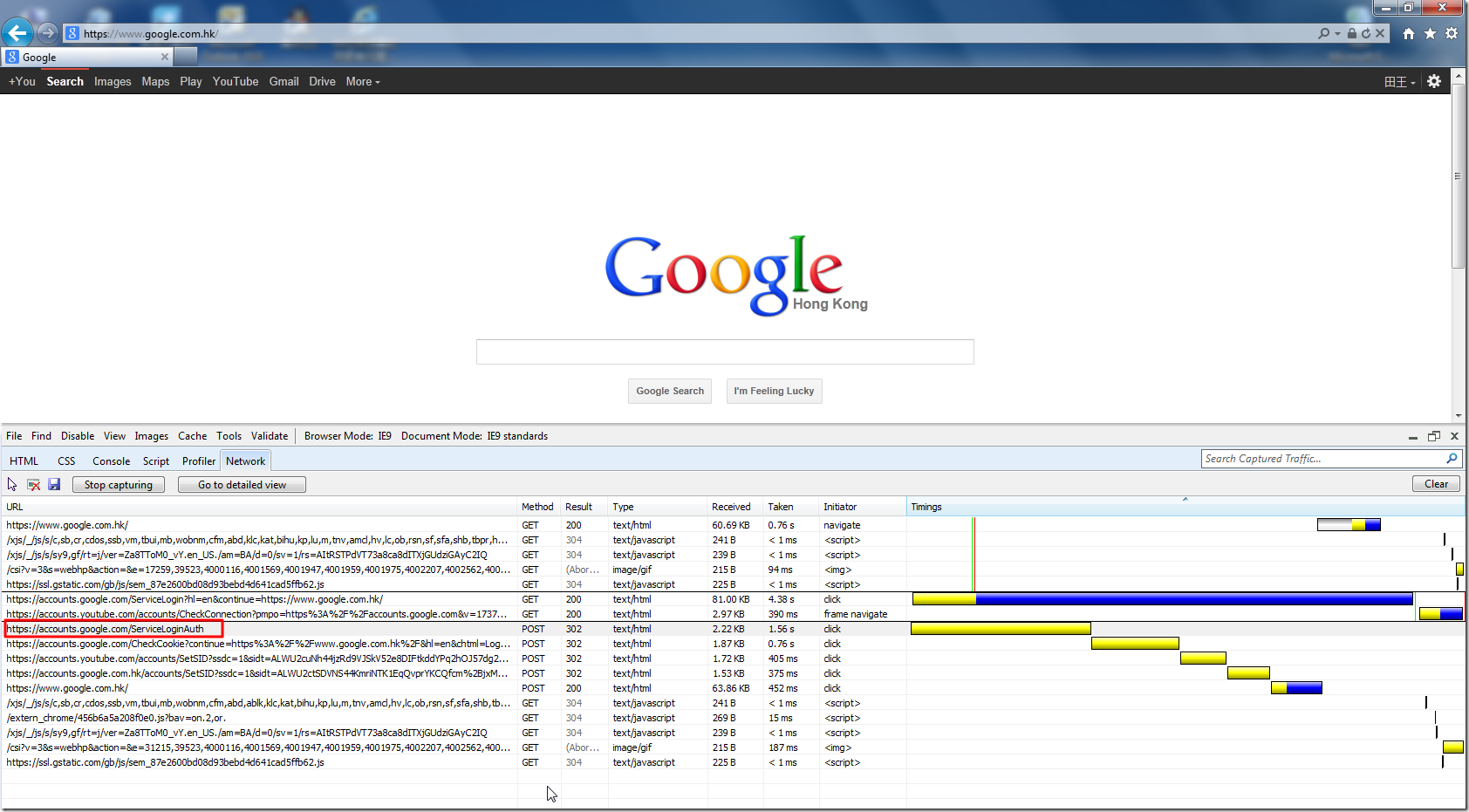Click the Google Hong Kong logo
Viewport: 1469px width, 812px height.
736,275
